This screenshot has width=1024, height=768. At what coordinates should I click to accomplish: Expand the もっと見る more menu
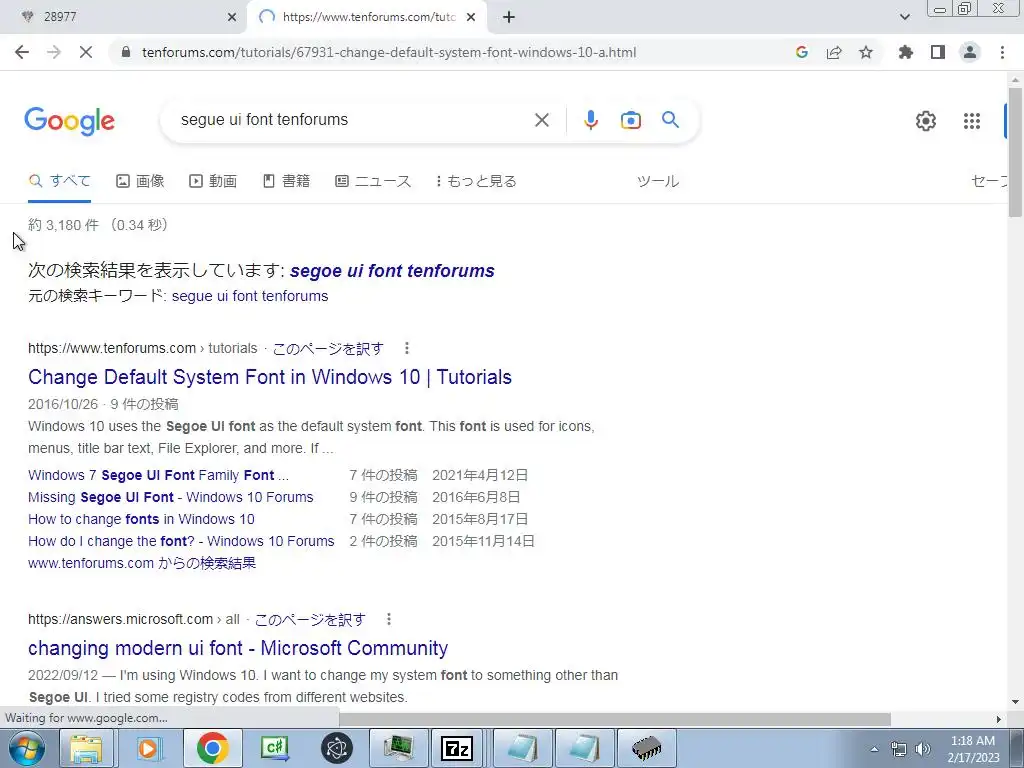click(x=476, y=181)
